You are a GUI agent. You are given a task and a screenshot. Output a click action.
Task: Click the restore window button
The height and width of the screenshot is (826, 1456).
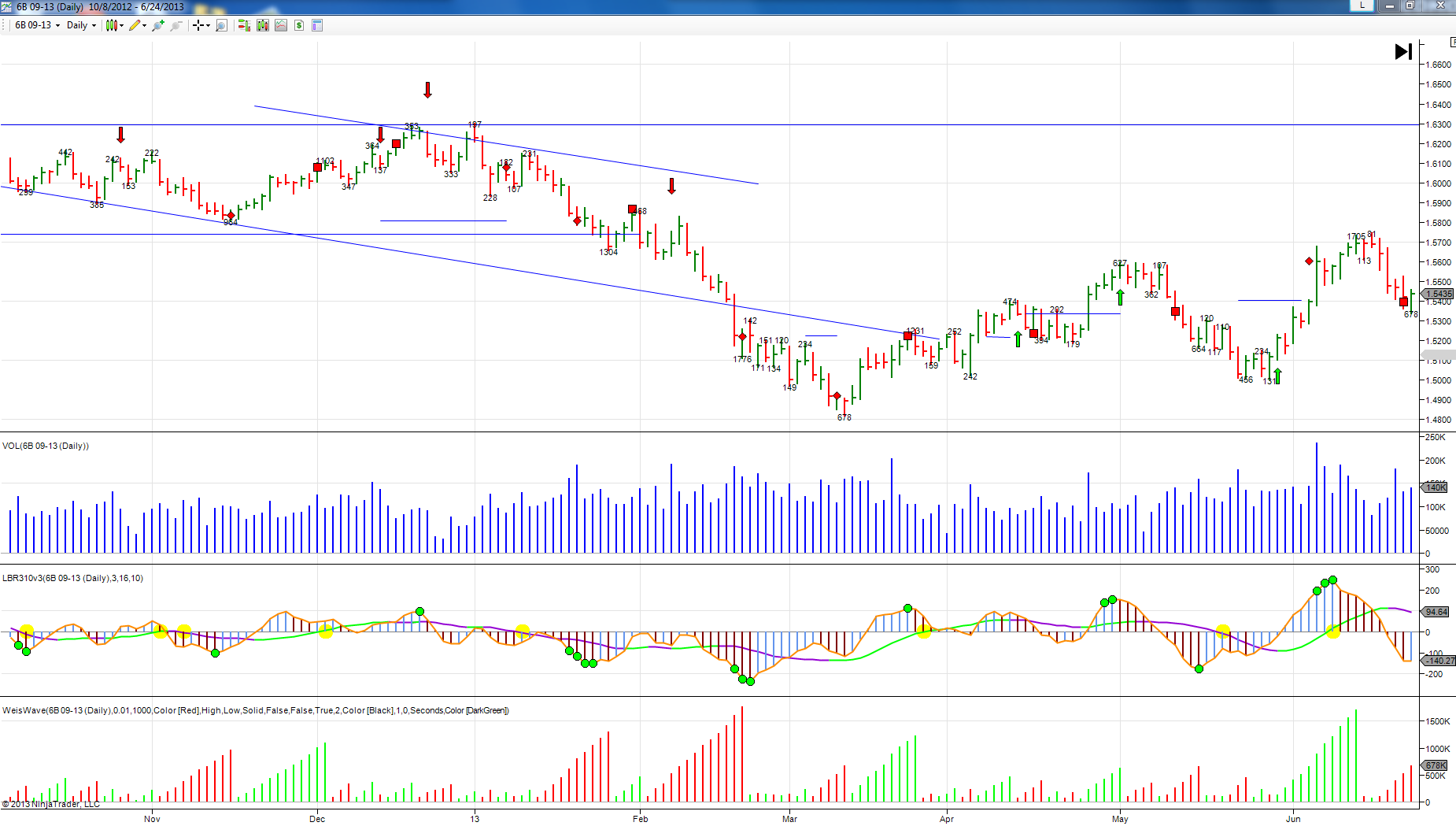(1410, 6)
